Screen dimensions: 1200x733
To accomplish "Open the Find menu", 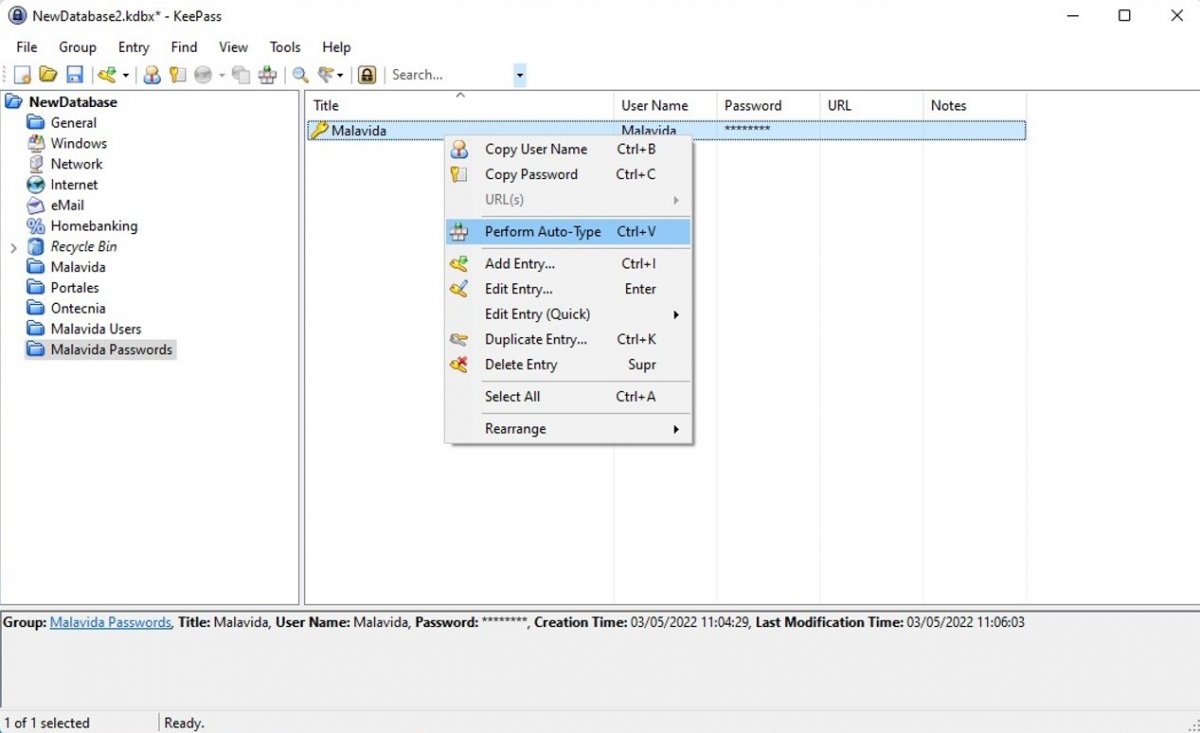I will [x=184, y=47].
